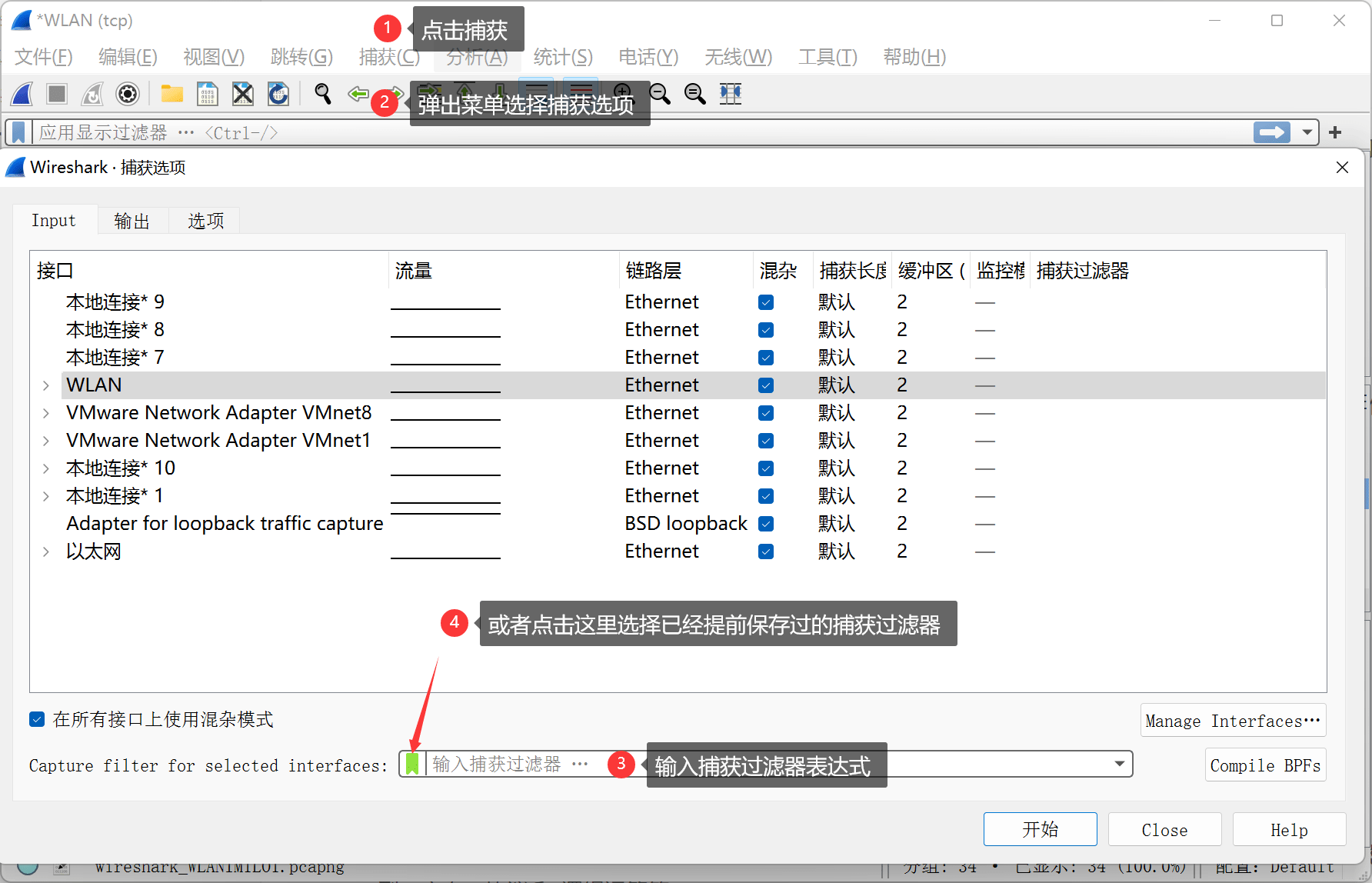Toggle promiscuous checkbox for loopback adapter
Image resolution: width=1372 pixels, height=883 pixels.
pyautogui.click(x=766, y=524)
